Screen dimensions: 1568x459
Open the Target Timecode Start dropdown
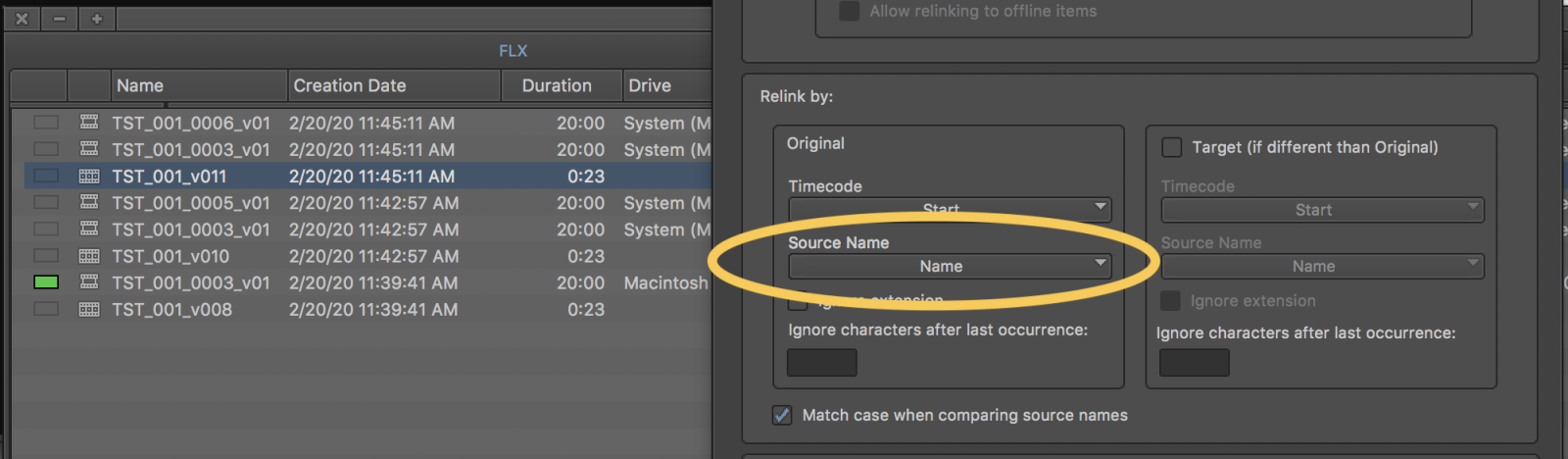coord(1322,210)
